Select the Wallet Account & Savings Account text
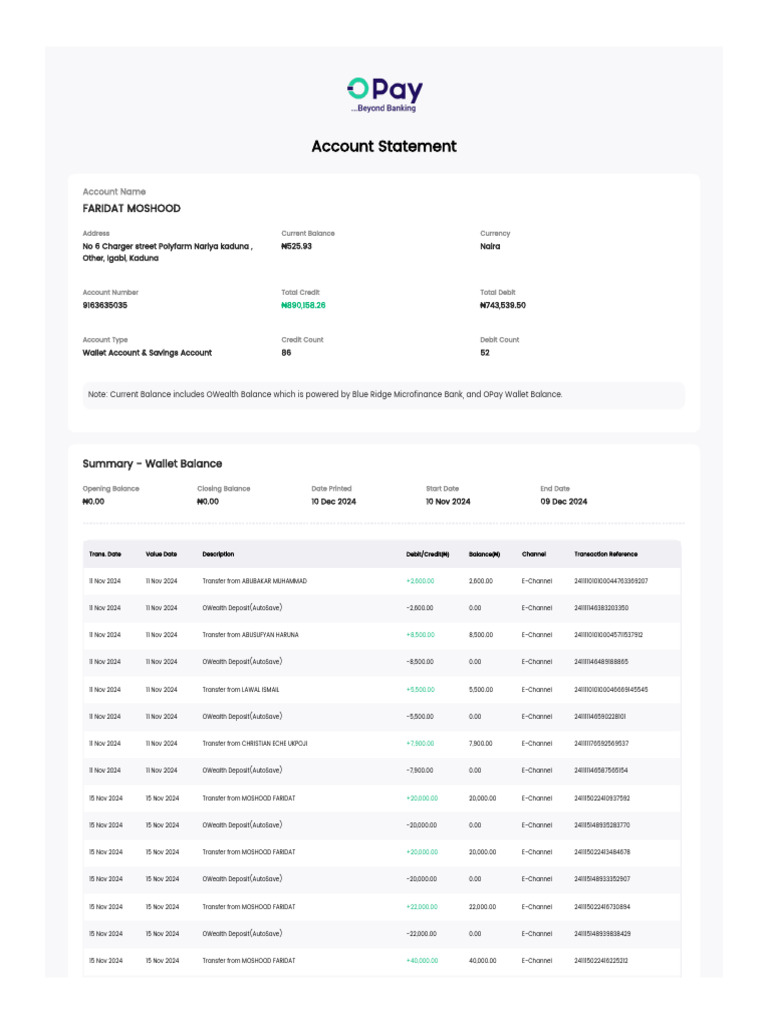 pyautogui.click(x=147, y=353)
